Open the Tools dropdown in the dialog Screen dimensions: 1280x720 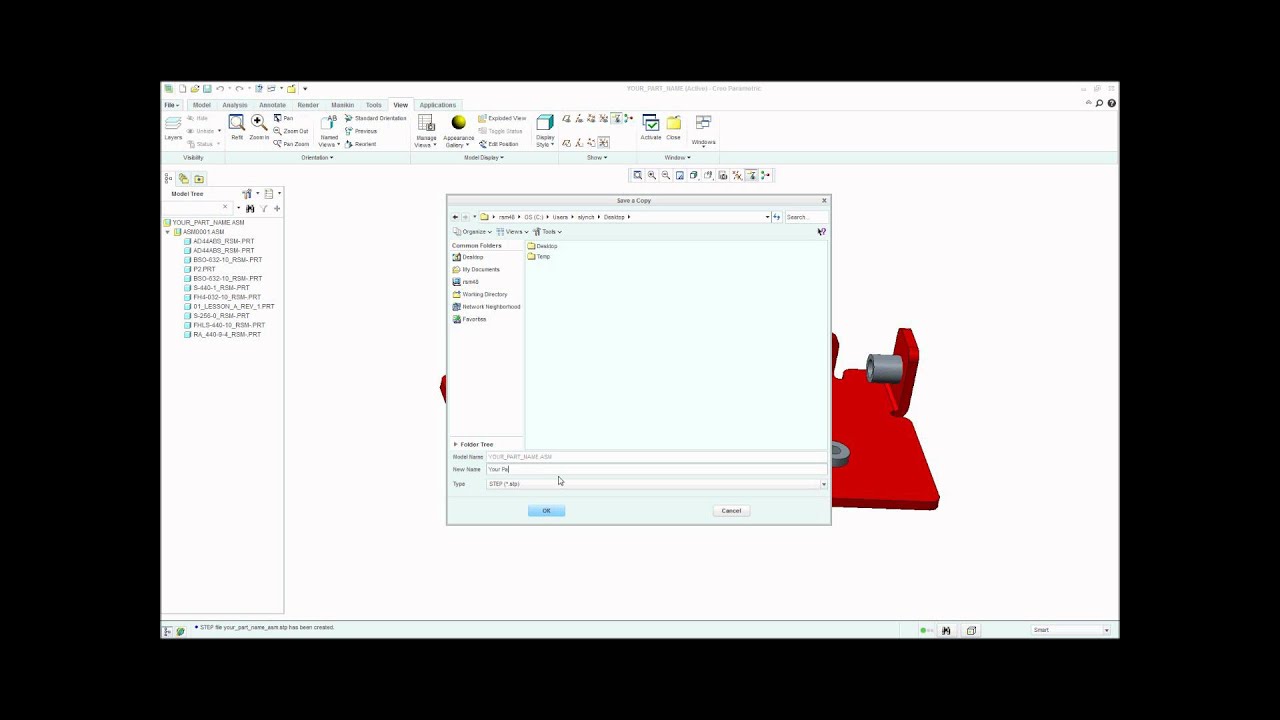pos(547,232)
